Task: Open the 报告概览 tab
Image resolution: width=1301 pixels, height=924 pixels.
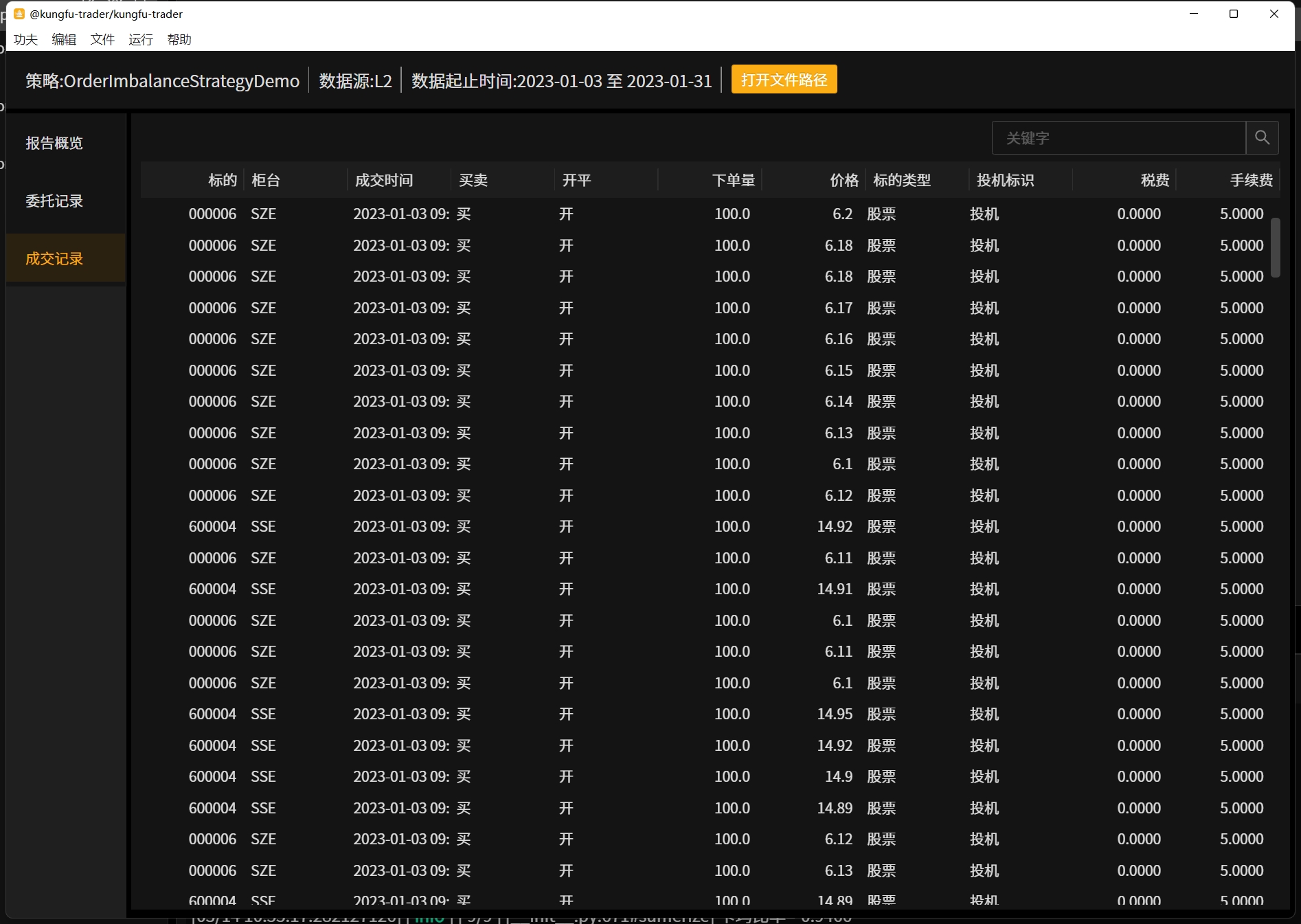Action: click(x=54, y=143)
